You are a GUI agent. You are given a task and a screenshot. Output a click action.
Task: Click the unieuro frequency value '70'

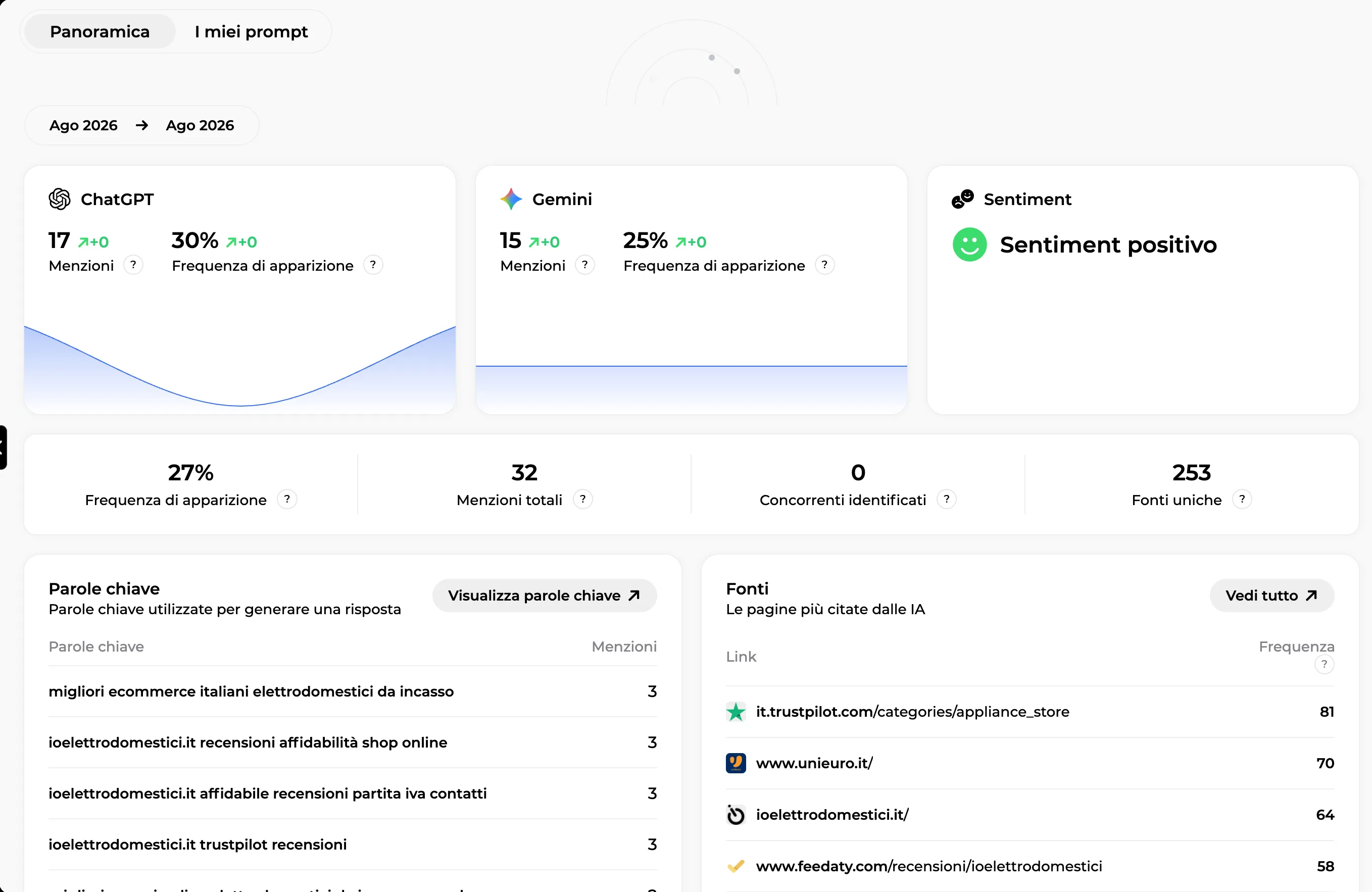point(1326,763)
